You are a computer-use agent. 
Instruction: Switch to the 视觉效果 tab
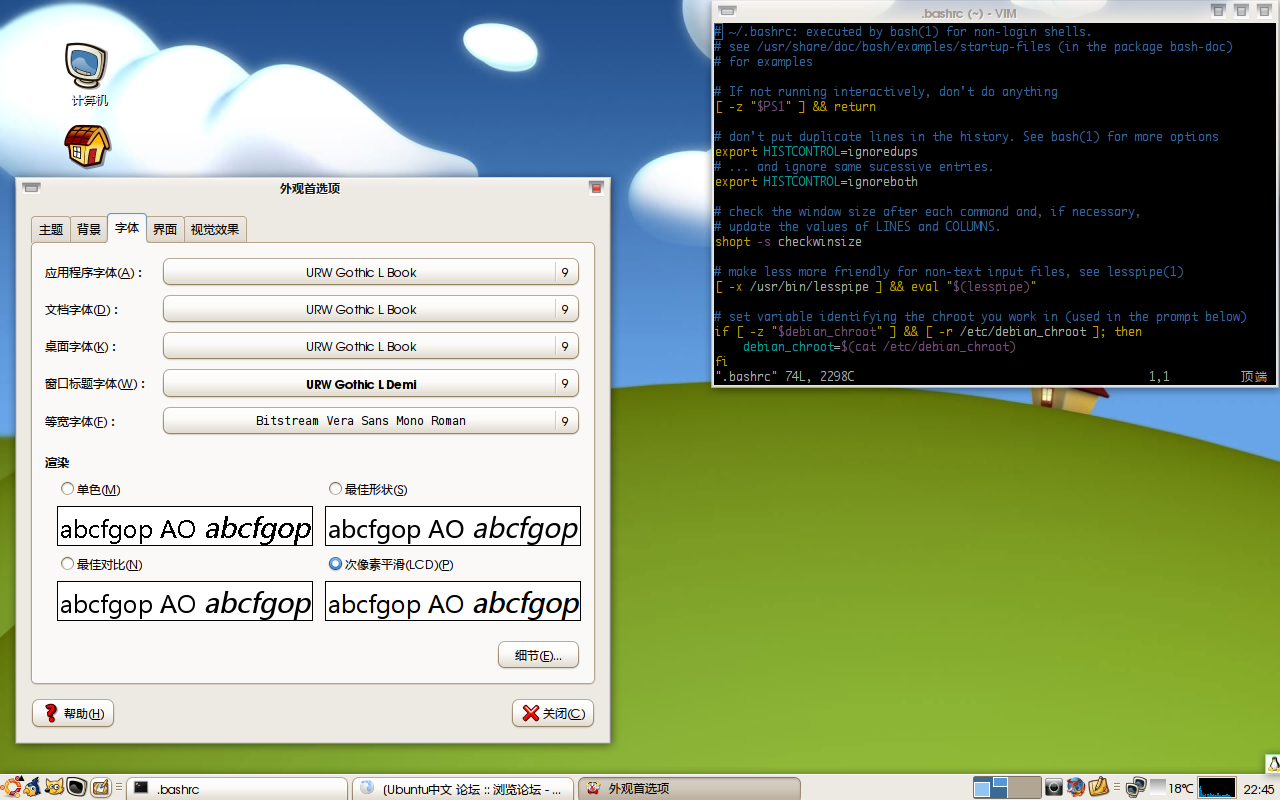point(215,229)
